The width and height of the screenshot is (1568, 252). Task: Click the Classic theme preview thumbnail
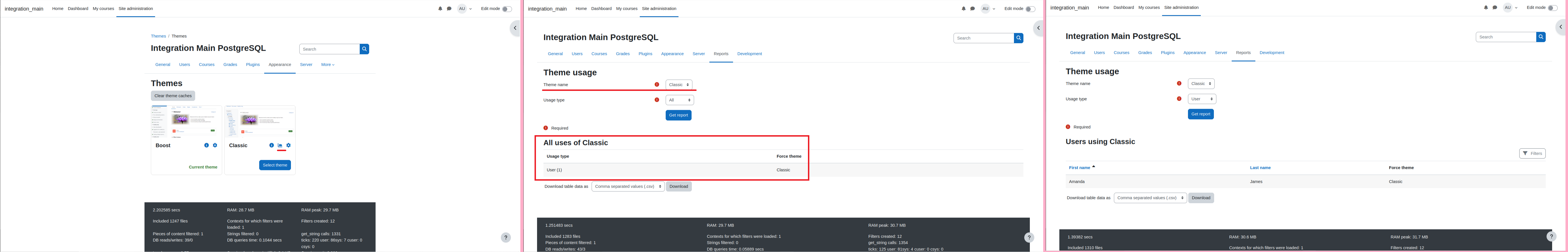click(260, 122)
